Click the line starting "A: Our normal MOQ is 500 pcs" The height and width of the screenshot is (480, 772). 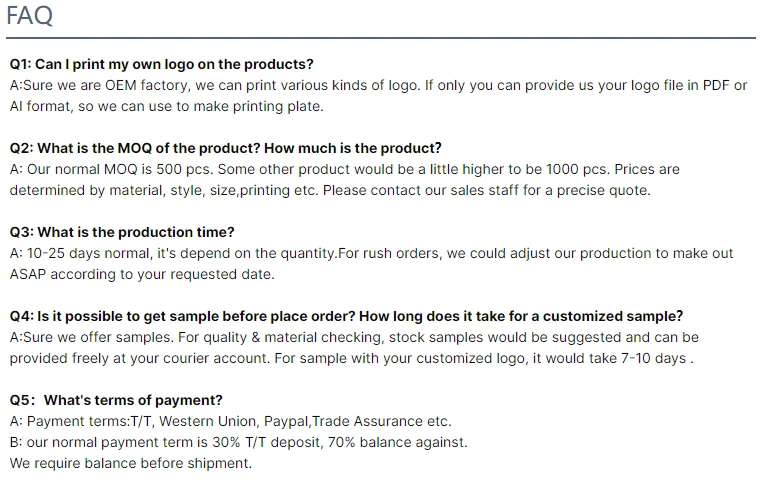(x=345, y=169)
